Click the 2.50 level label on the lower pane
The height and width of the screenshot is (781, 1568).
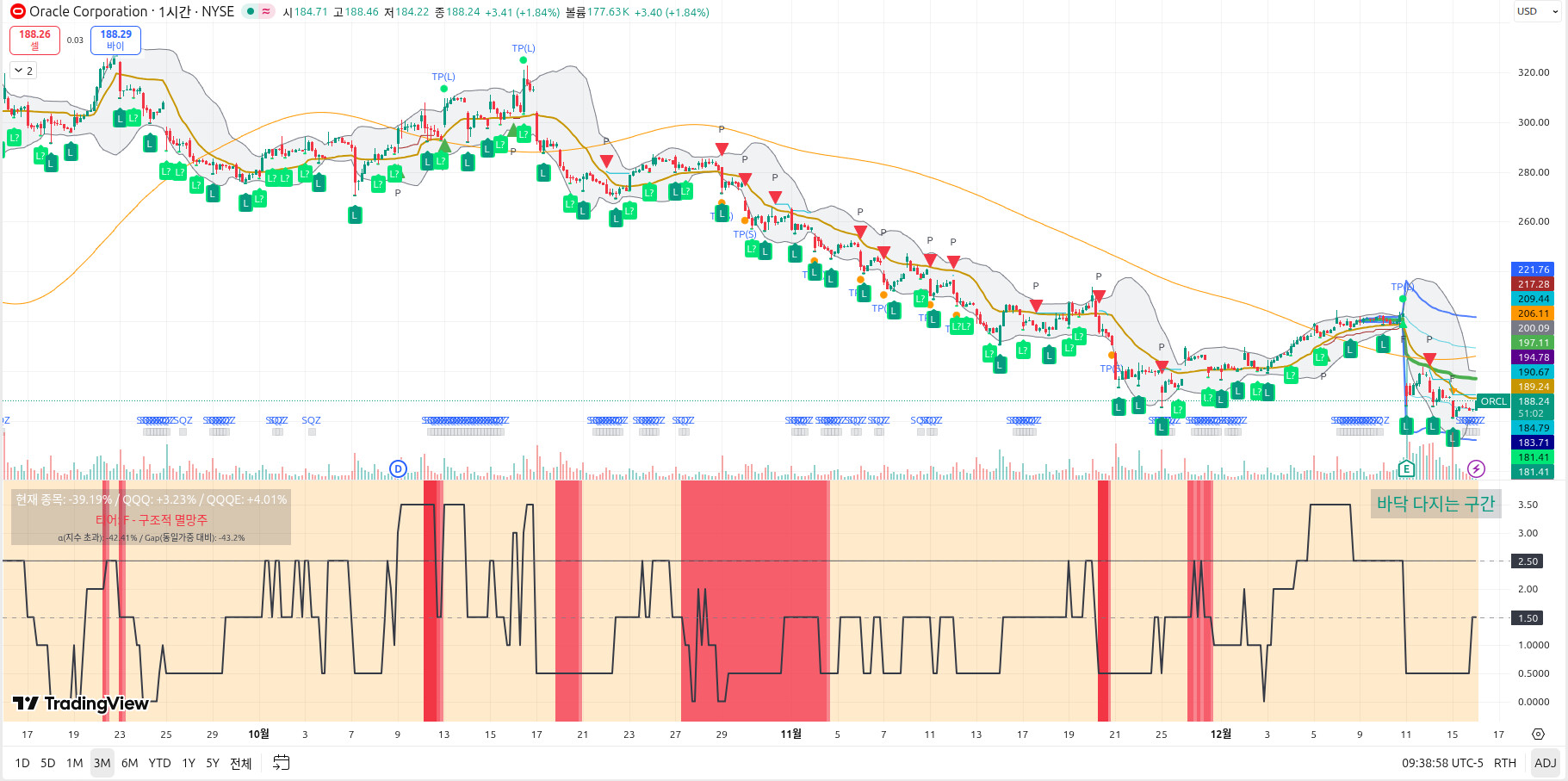click(x=1528, y=561)
